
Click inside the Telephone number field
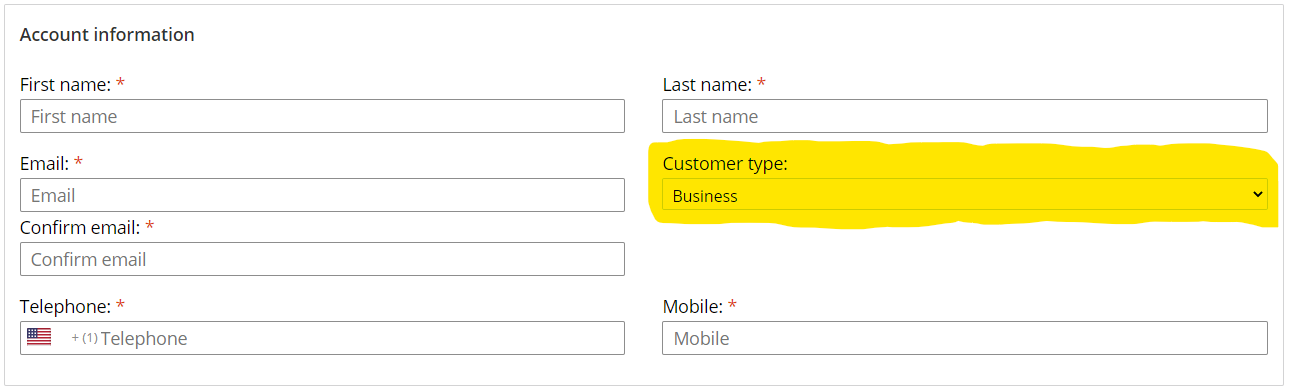(x=360, y=338)
